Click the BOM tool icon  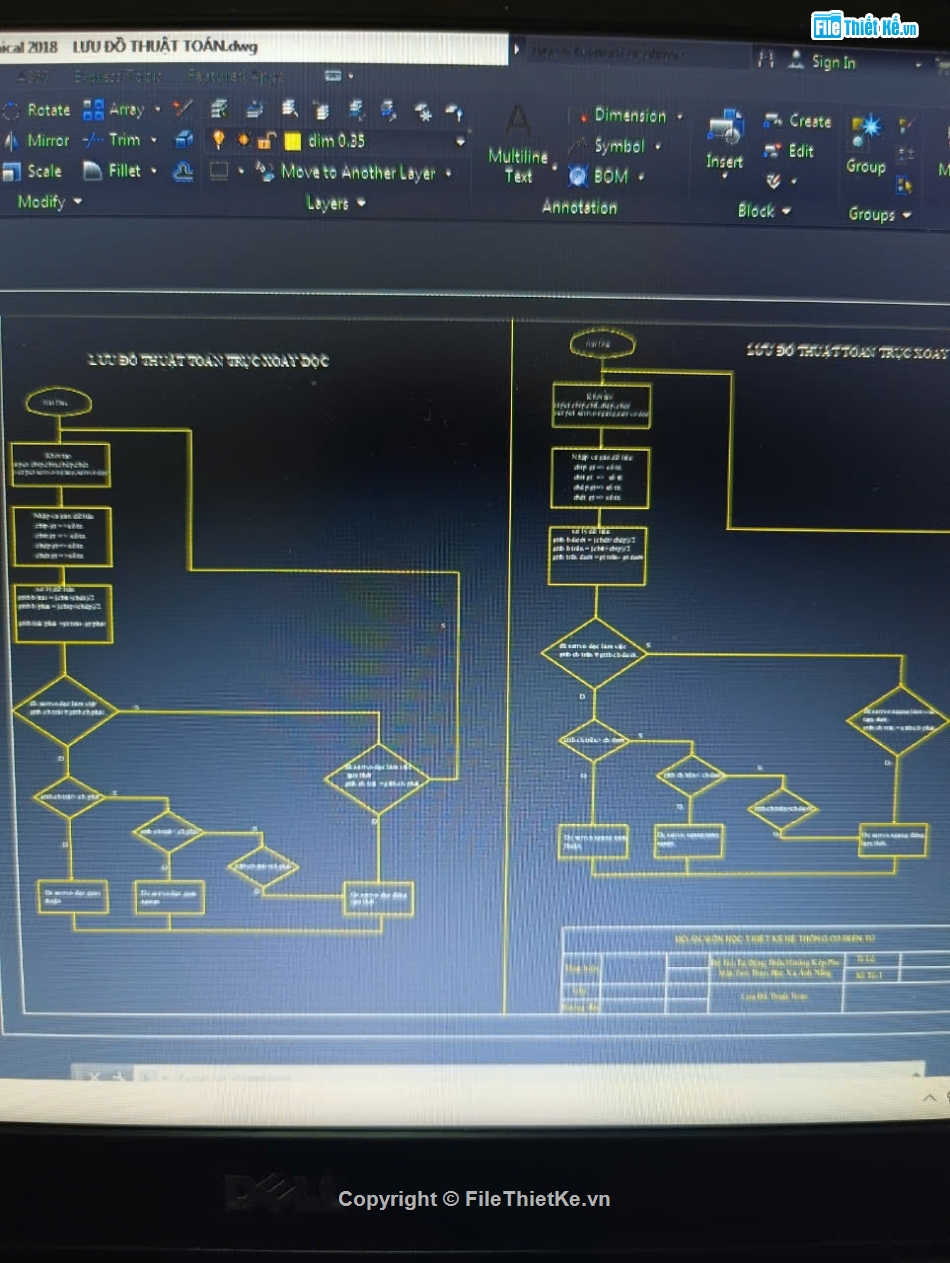tap(578, 176)
